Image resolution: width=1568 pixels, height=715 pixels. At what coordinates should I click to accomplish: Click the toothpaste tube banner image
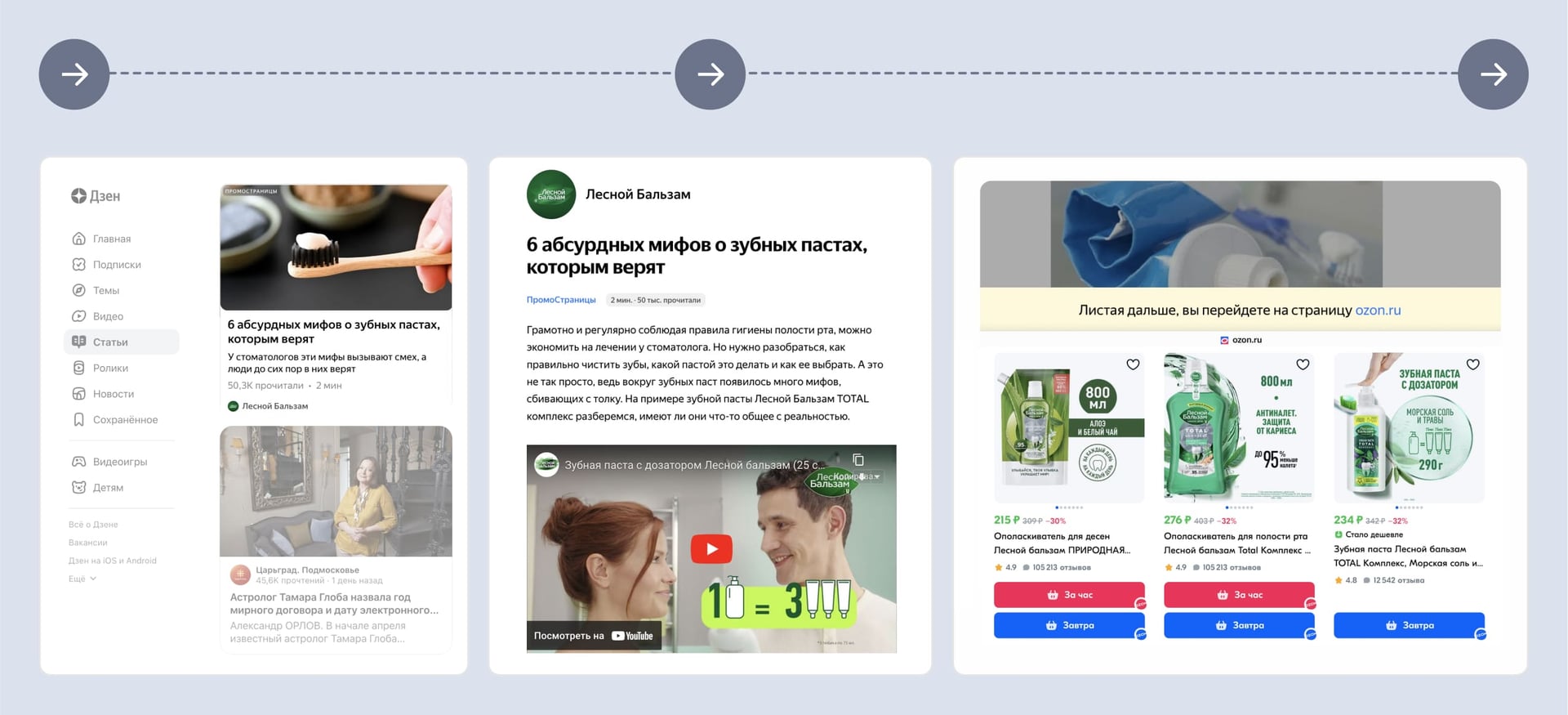[1240, 235]
